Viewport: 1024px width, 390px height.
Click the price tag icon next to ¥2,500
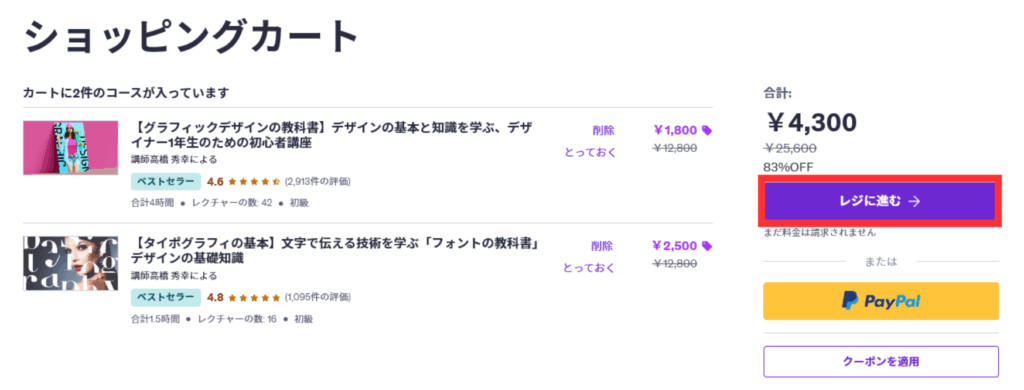[707, 246]
